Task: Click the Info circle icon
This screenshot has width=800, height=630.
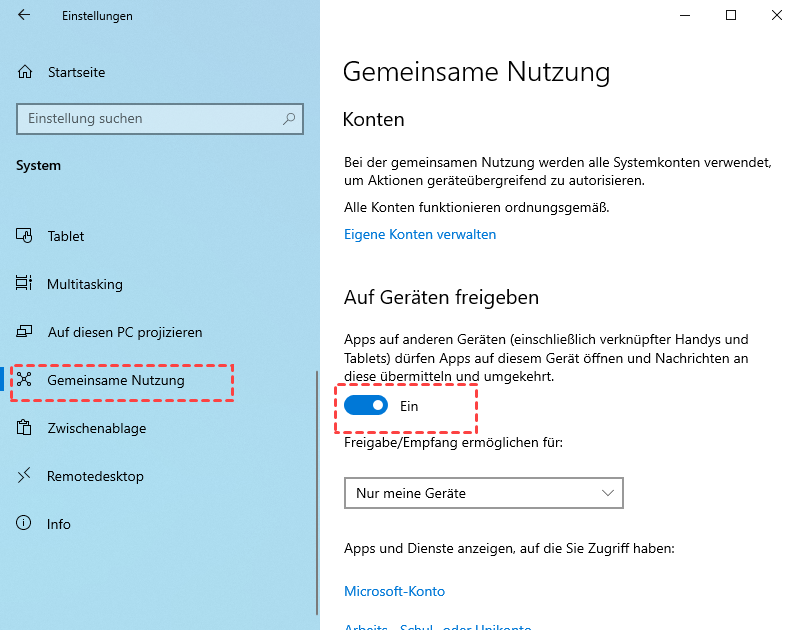Action: click(x=25, y=524)
